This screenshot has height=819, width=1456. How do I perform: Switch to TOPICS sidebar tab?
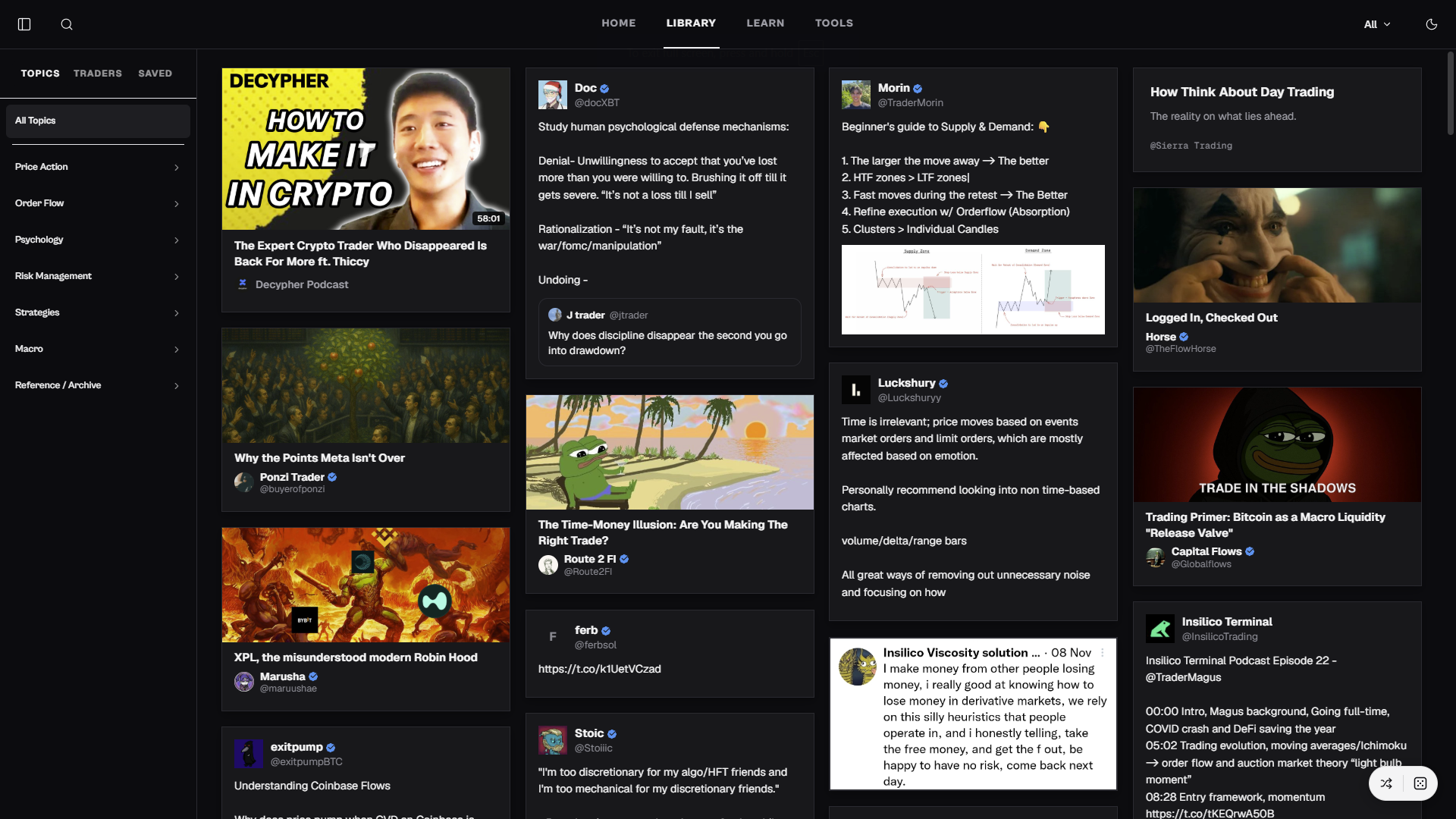pos(40,74)
